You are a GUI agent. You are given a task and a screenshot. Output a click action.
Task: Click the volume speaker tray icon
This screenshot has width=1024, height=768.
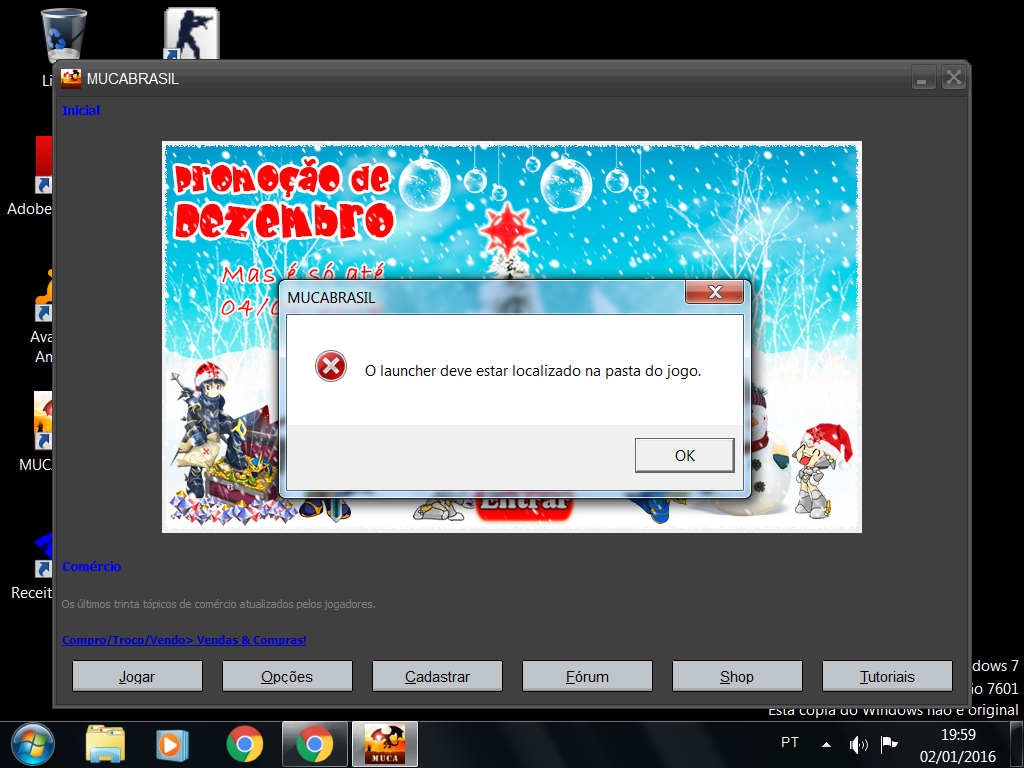[x=857, y=744]
